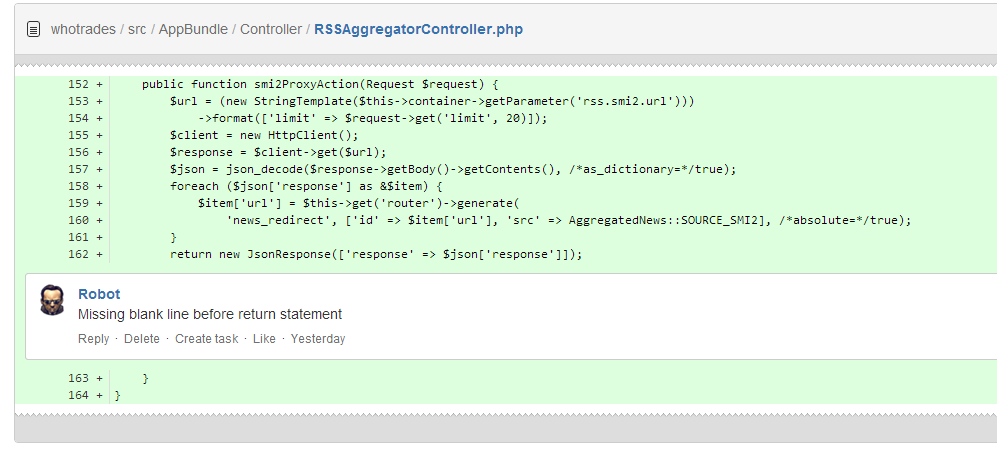Delete the Robot comment

[142, 339]
